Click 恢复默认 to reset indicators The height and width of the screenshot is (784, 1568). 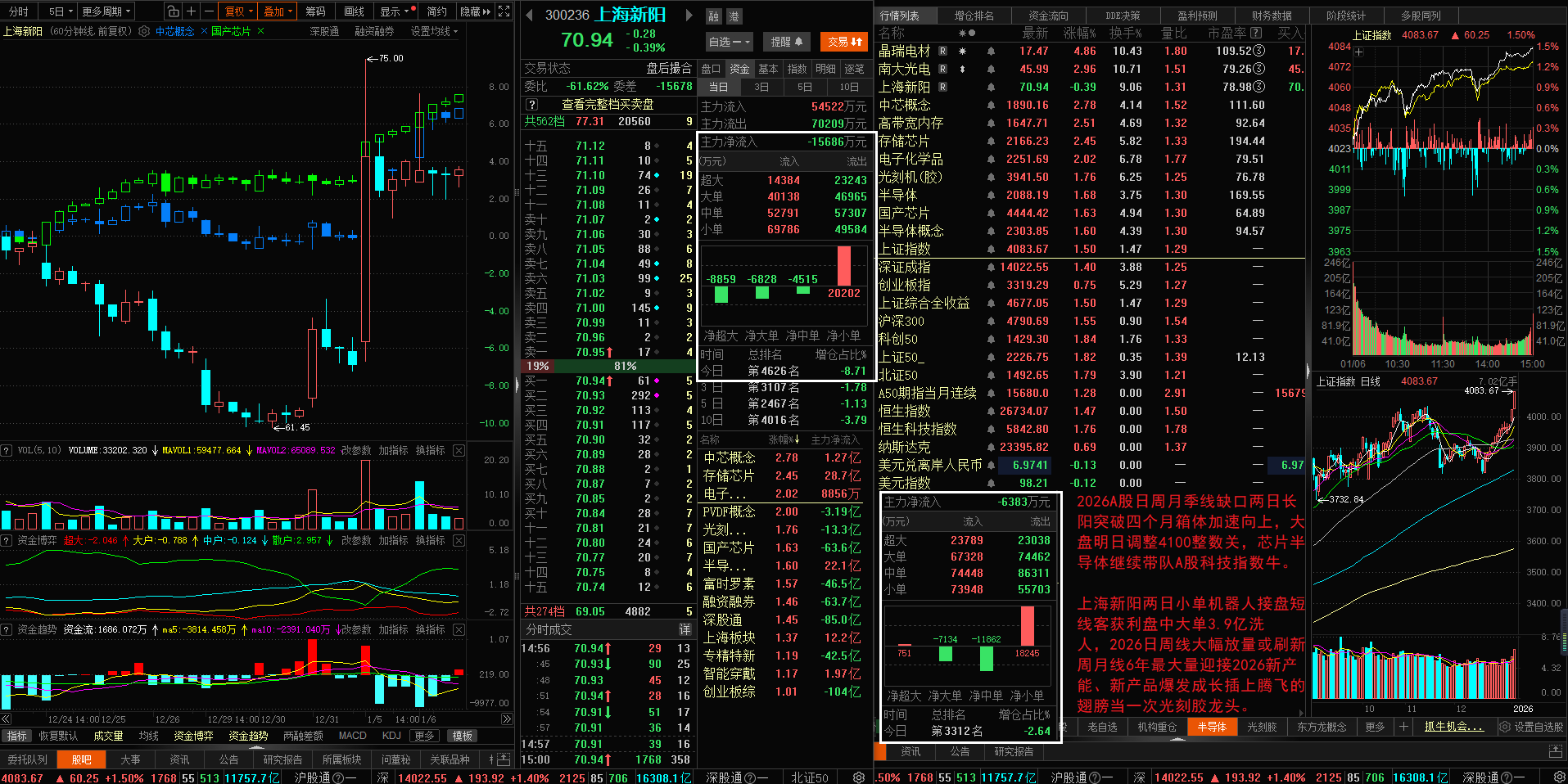tap(58, 736)
